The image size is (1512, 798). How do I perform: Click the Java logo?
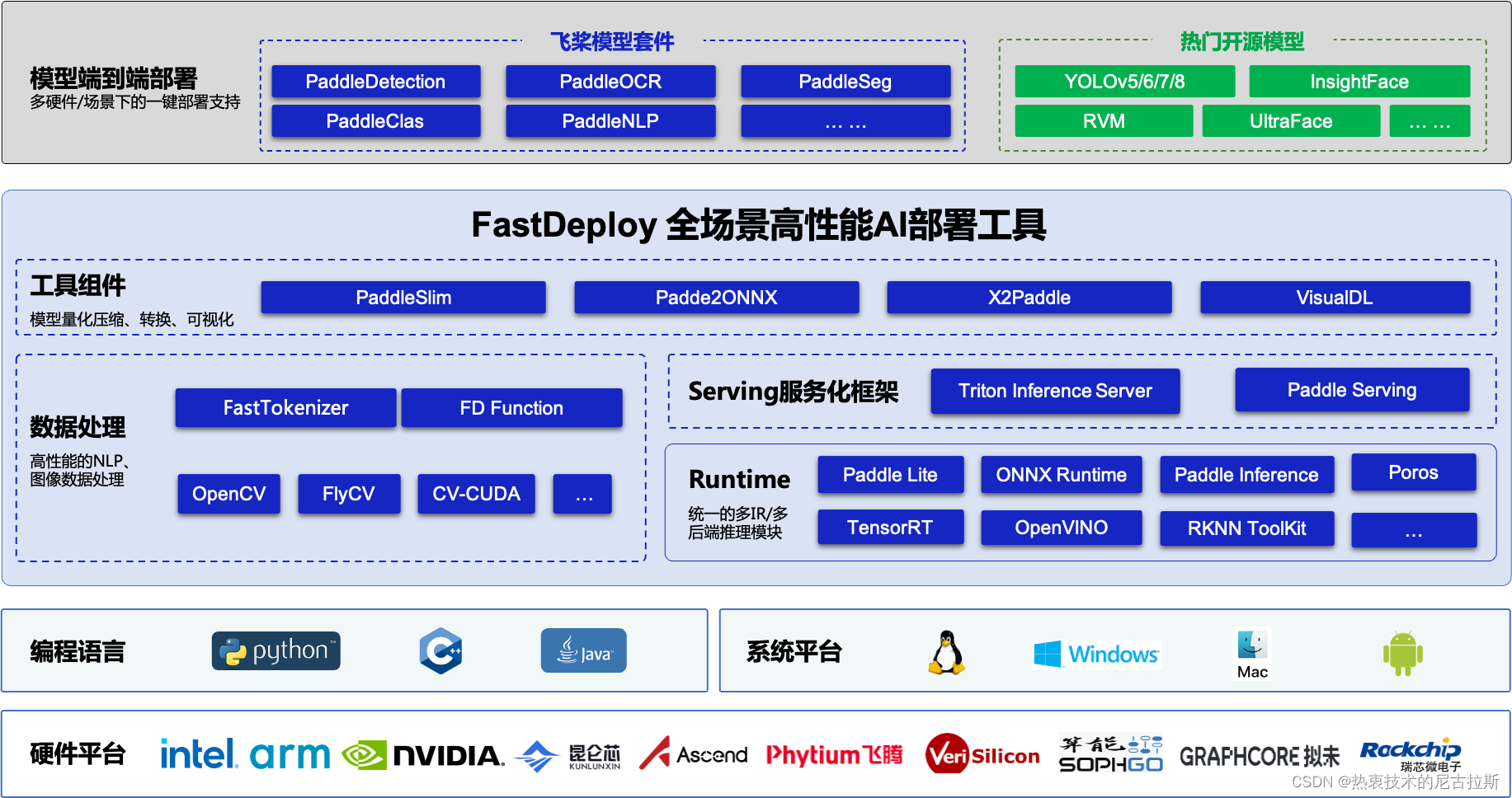coord(584,650)
